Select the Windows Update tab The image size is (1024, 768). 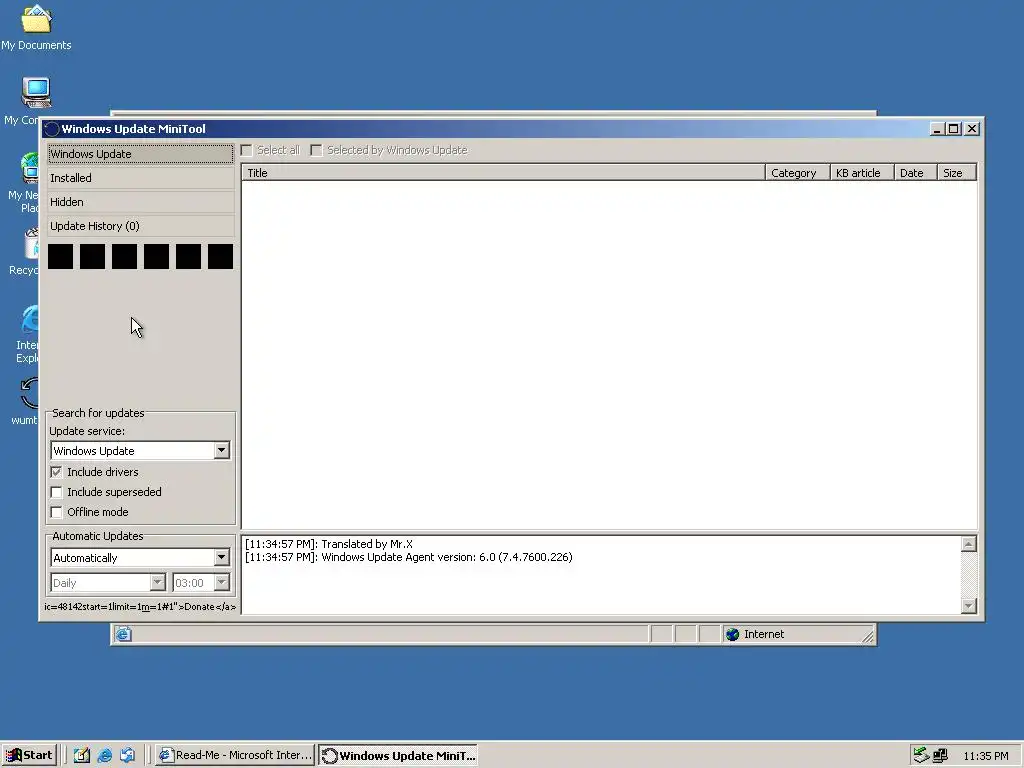[140, 154]
